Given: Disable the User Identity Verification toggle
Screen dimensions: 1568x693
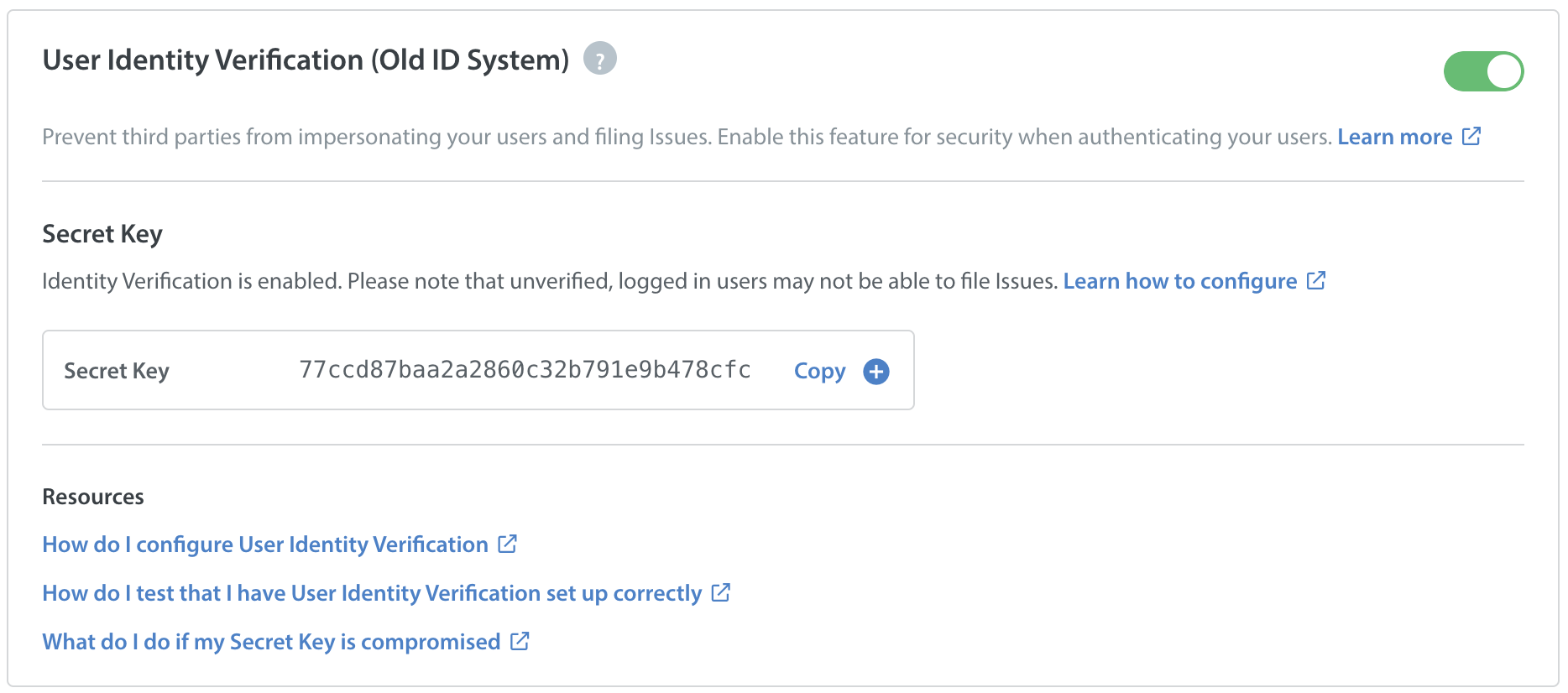Looking at the screenshot, I should pyautogui.click(x=1483, y=71).
